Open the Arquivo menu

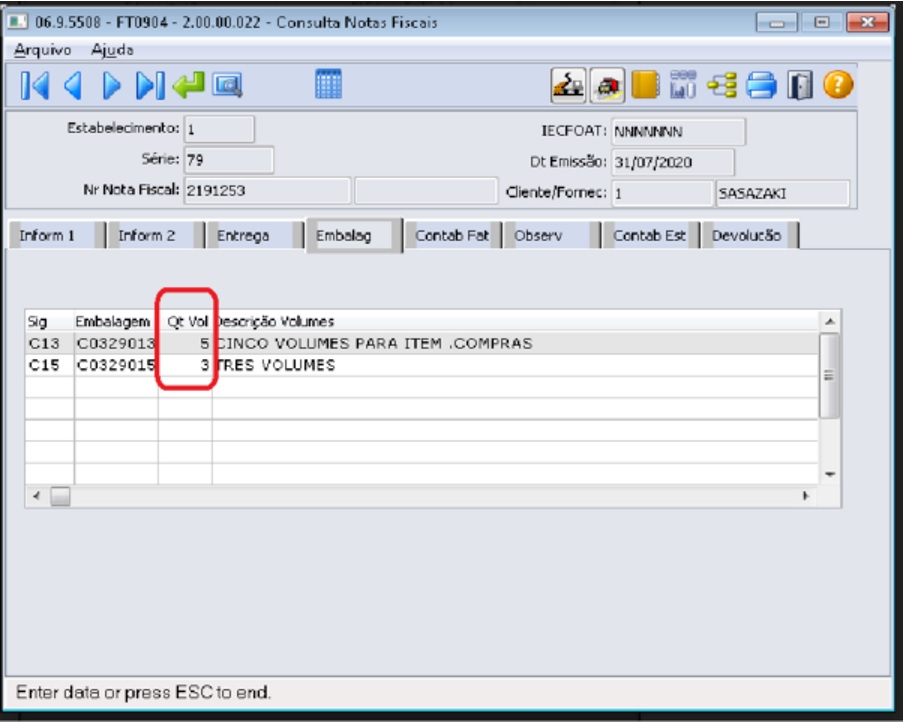tap(43, 50)
